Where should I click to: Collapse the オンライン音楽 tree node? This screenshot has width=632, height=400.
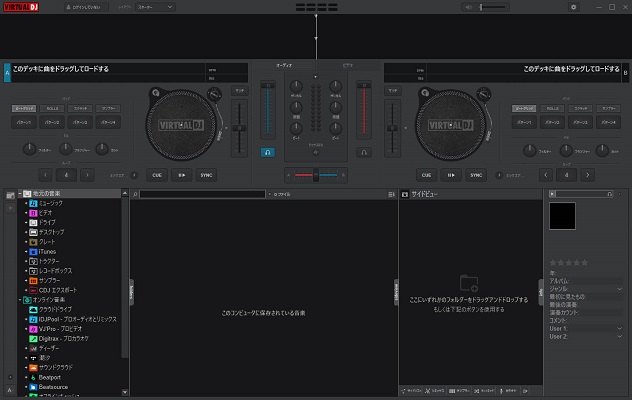coord(20,300)
